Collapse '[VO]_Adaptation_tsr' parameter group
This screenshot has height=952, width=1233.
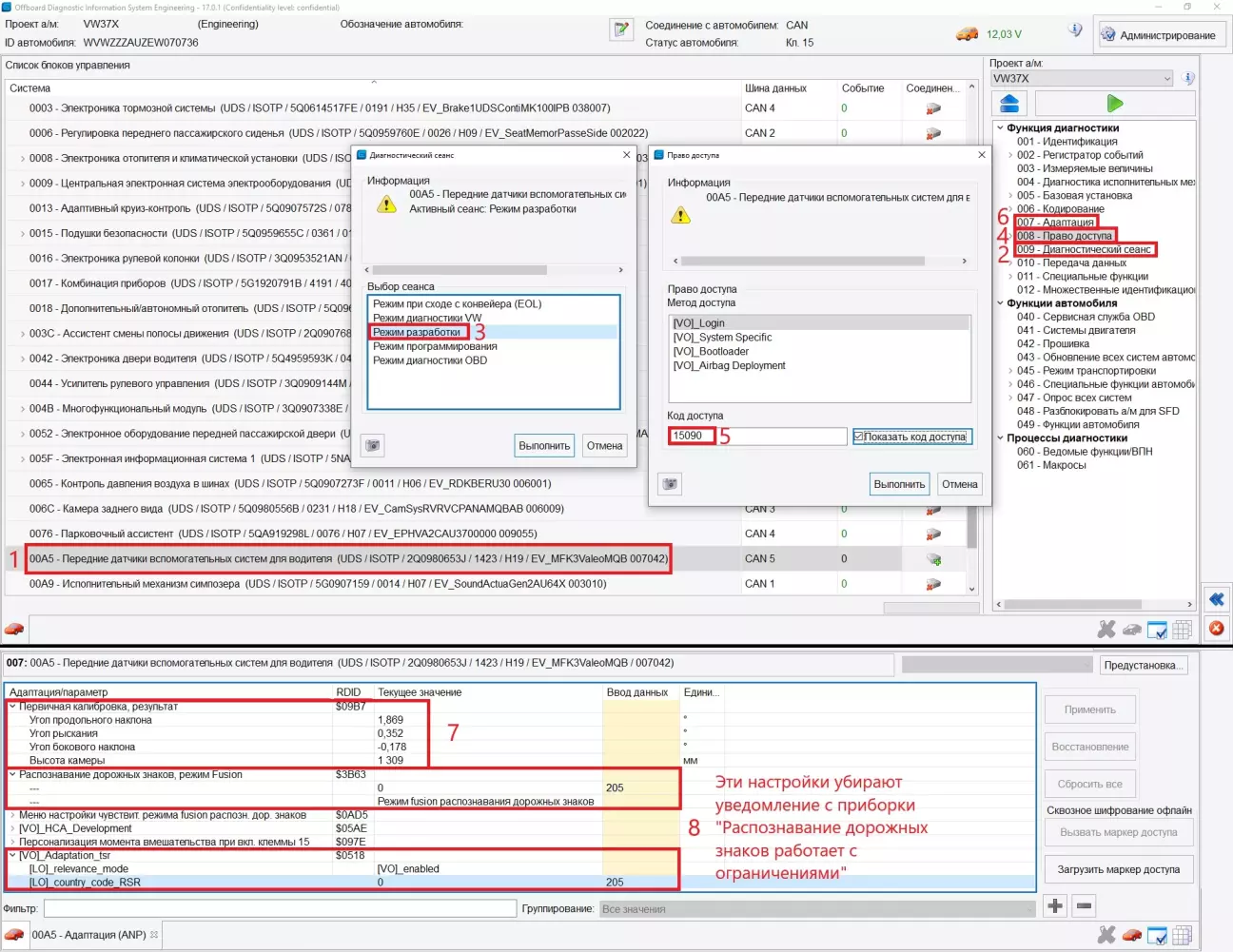[12, 855]
